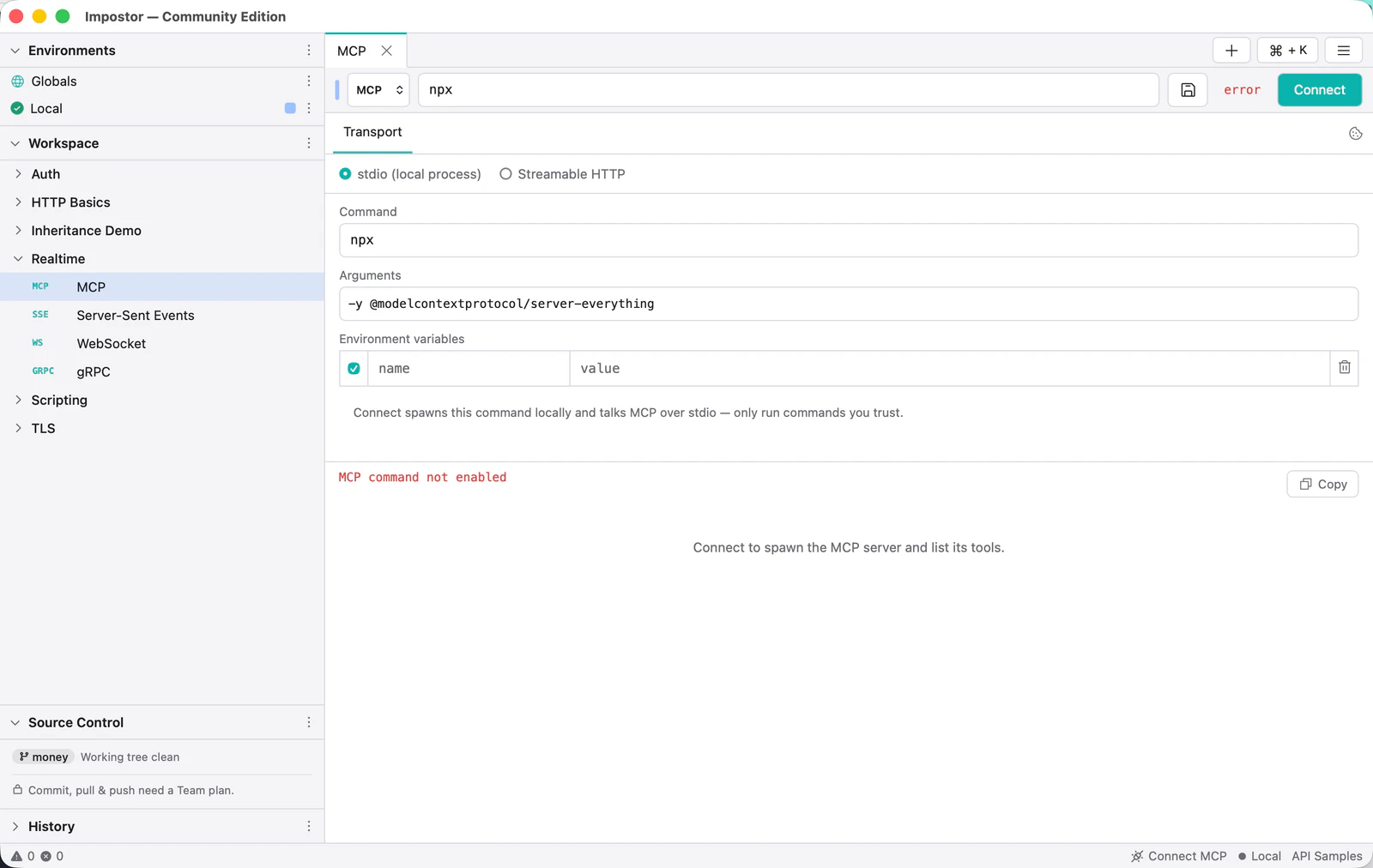1373x868 pixels.
Task: Open a new tab with the plus icon
Action: point(1231,51)
